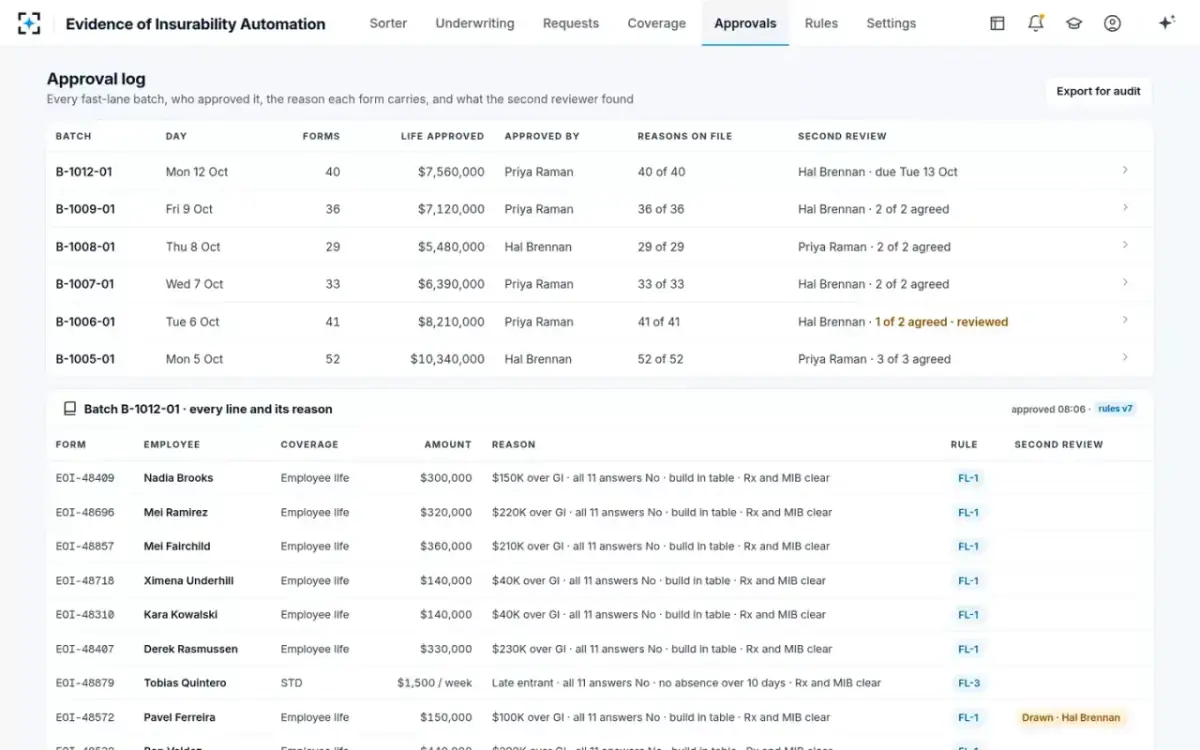Image resolution: width=1200 pixels, height=750 pixels.
Task: Click form ID EOI-48879
Action: tap(85, 683)
